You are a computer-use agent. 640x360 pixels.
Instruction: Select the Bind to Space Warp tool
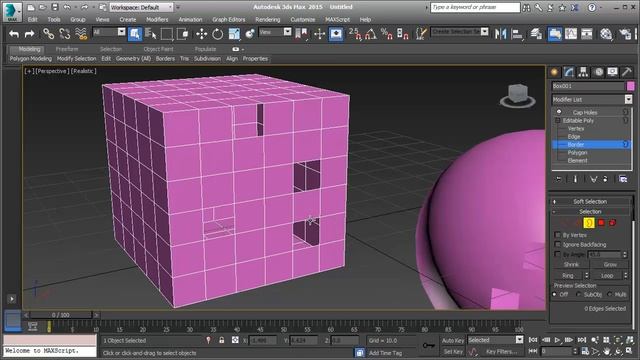81,34
